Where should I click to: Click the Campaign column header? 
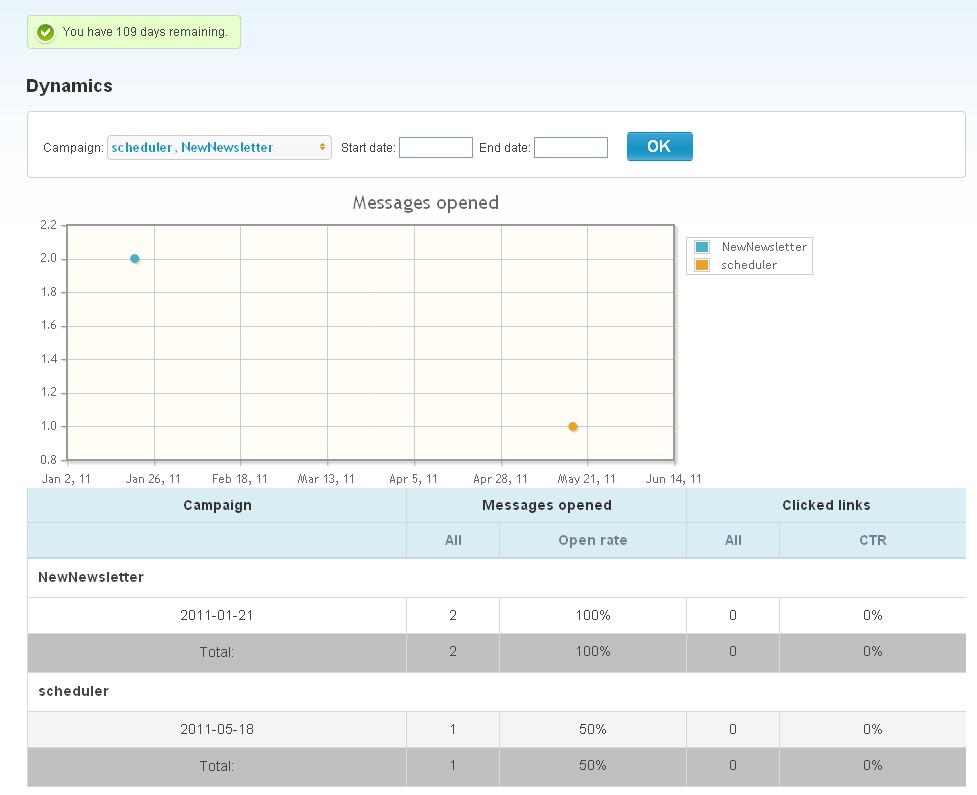(x=217, y=505)
